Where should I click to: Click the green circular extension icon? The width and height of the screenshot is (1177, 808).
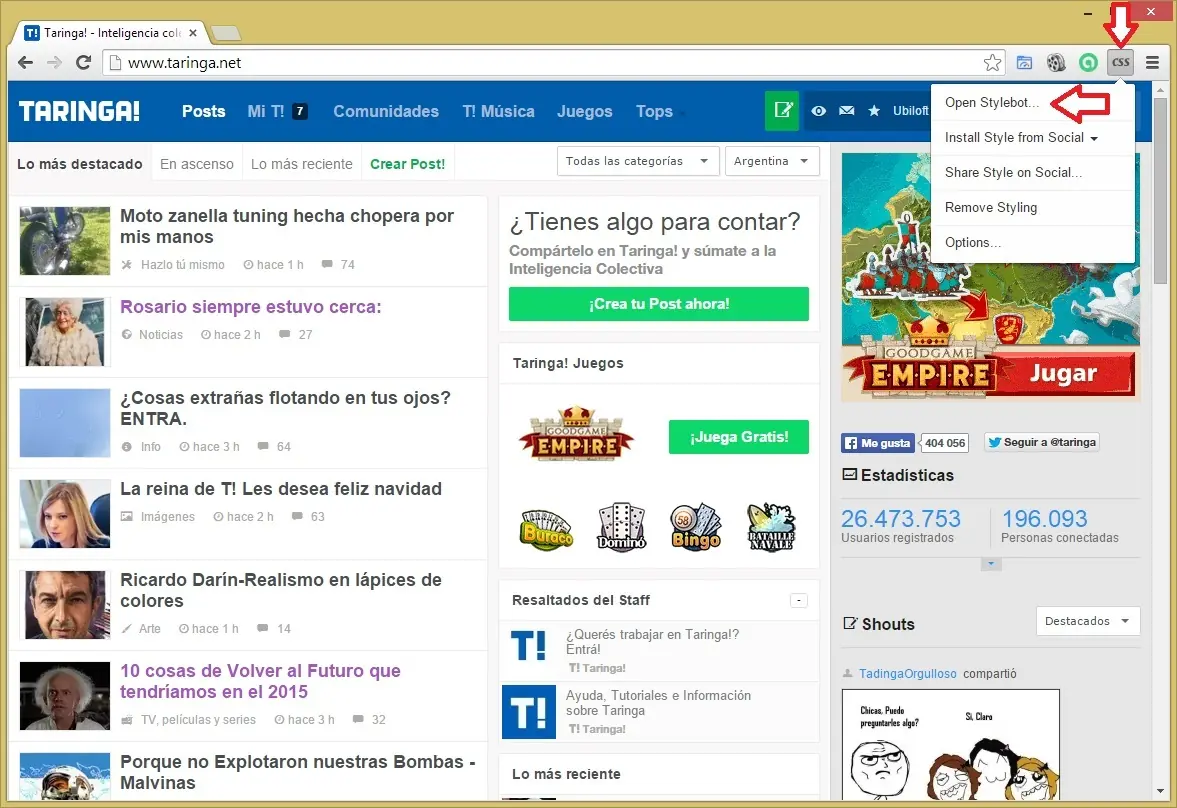[1088, 63]
